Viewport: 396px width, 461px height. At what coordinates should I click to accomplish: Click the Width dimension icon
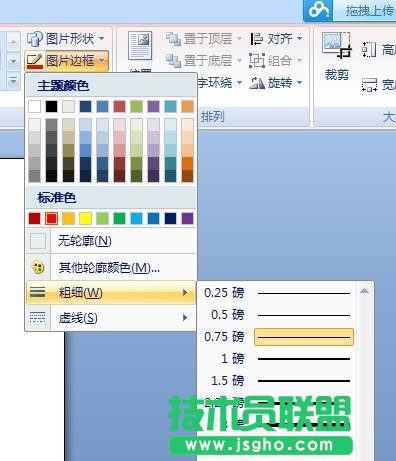click(x=369, y=84)
